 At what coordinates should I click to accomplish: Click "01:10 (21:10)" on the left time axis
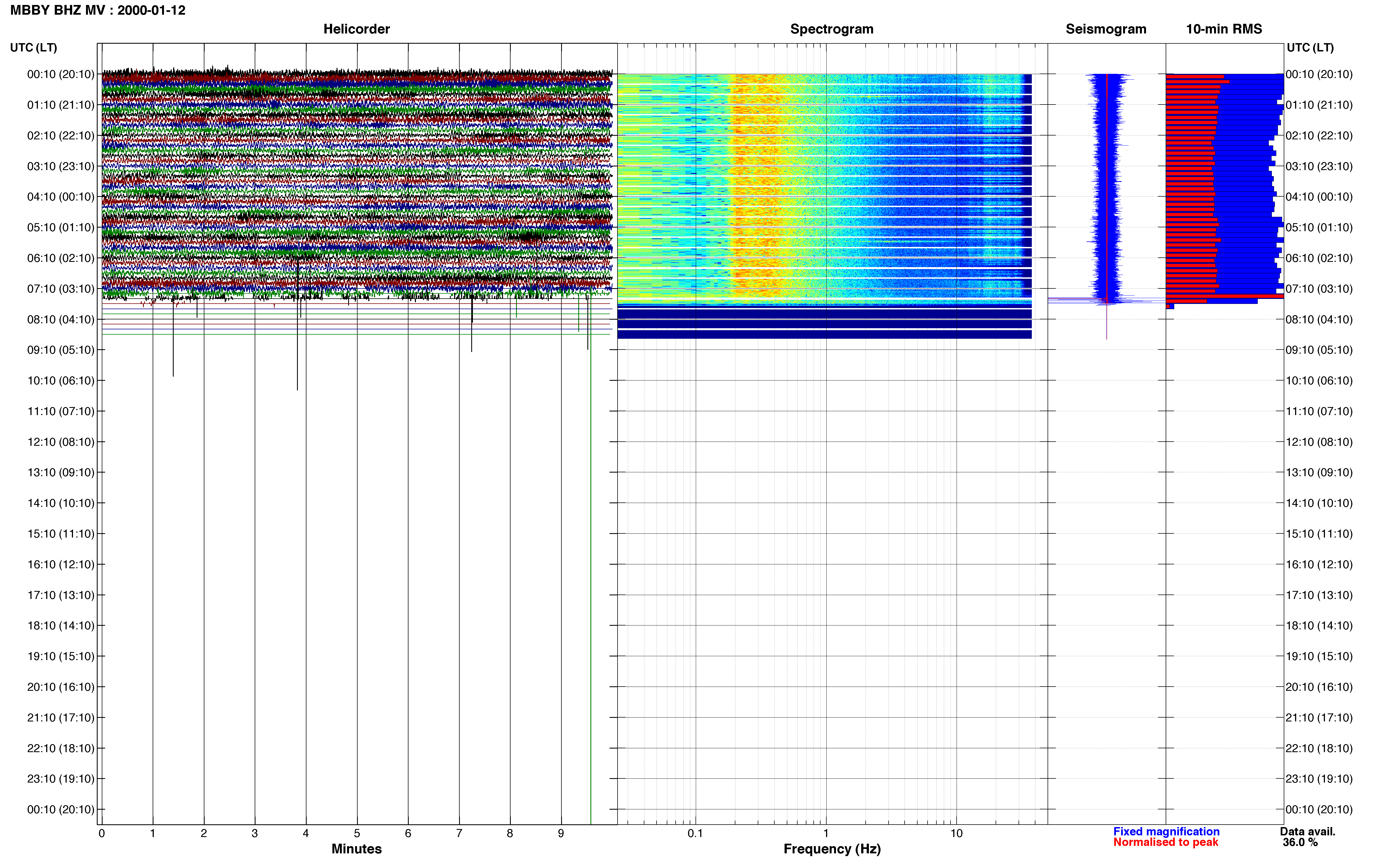click(x=61, y=105)
